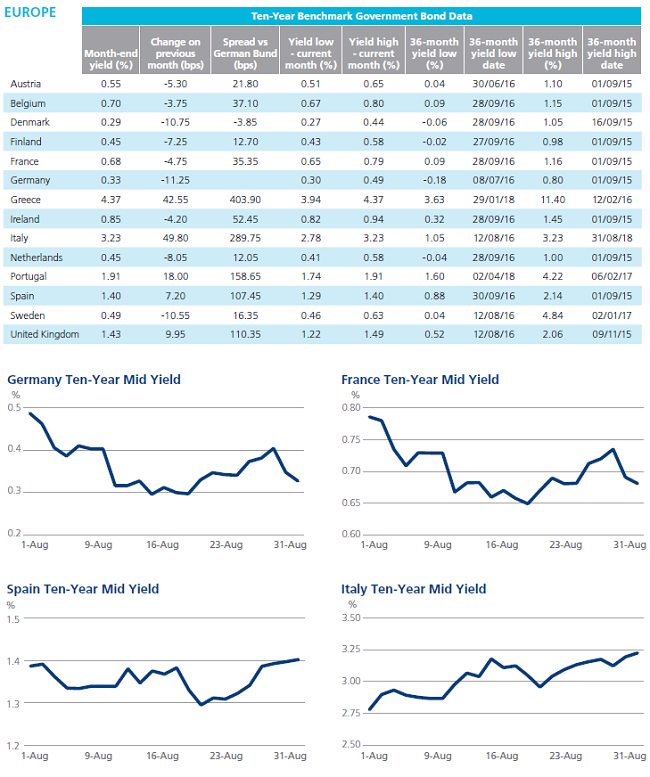Viewport: 650px width, 777px height.
Task: Select the Spain Ten-Year Mid Yield chart title
Action: click(83, 589)
